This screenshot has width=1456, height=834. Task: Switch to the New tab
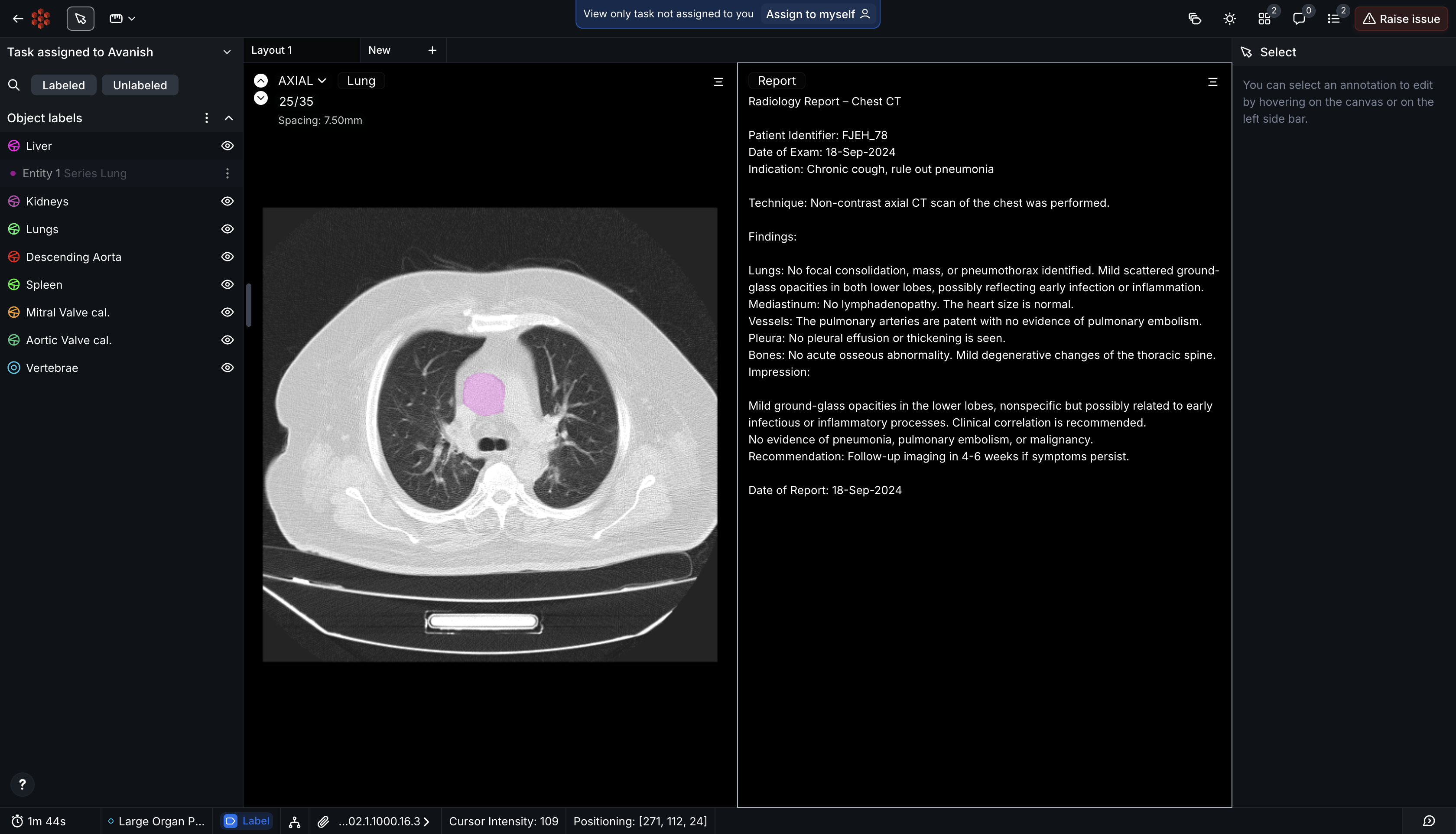(379, 50)
